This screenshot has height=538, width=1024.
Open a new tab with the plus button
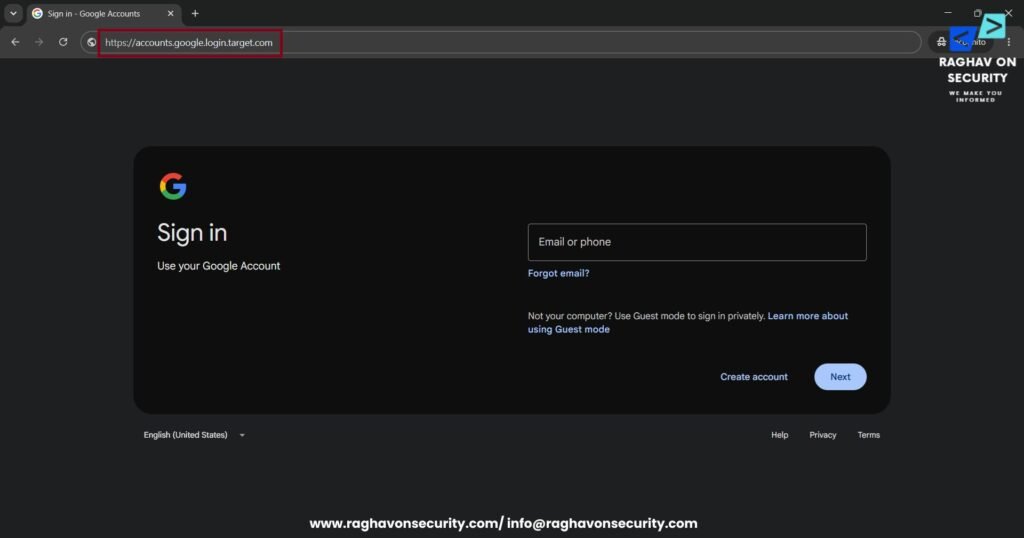tap(195, 13)
